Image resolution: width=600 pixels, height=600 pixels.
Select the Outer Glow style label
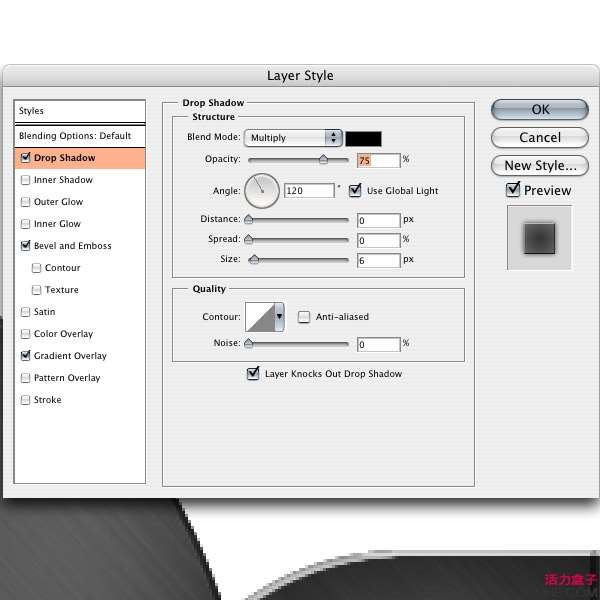[x=58, y=202]
